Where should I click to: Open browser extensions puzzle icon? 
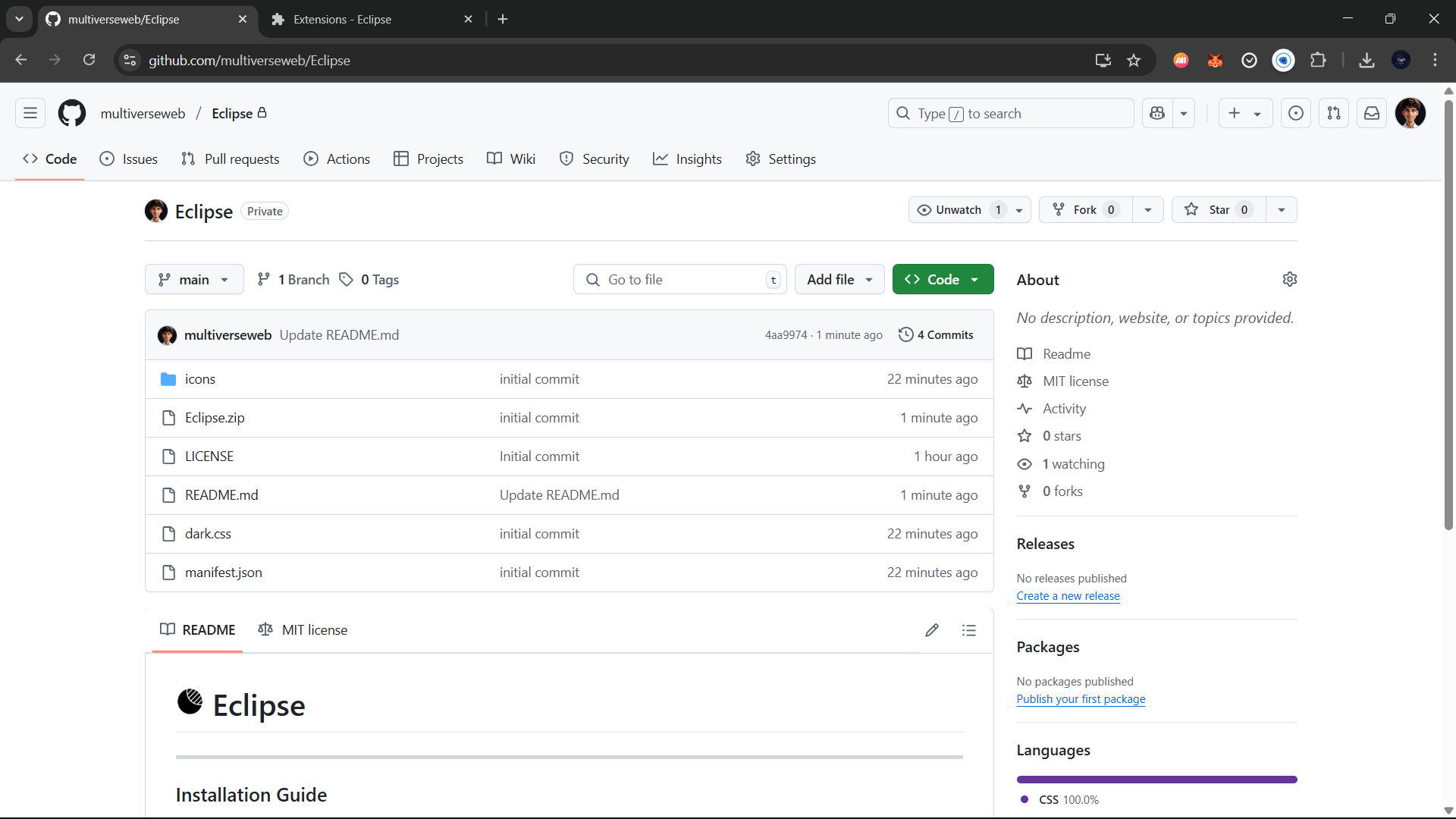tap(1318, 61)
